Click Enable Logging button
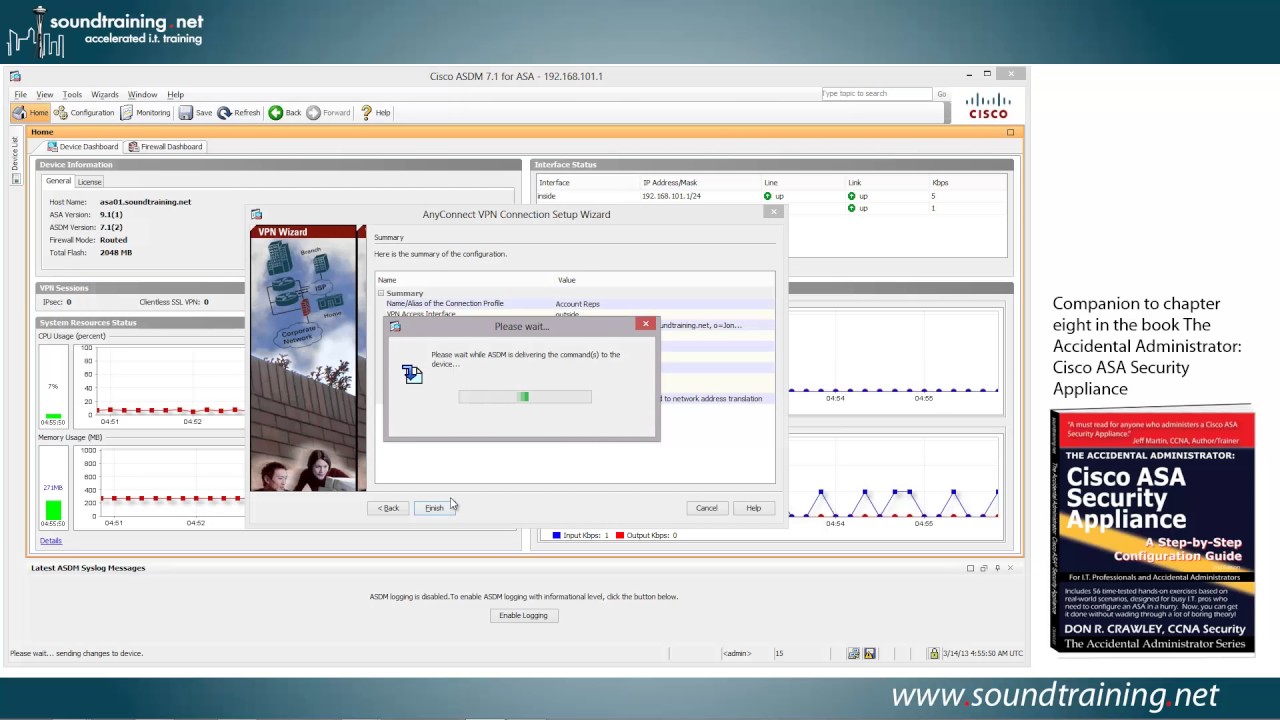 click(x=524, y=615)
